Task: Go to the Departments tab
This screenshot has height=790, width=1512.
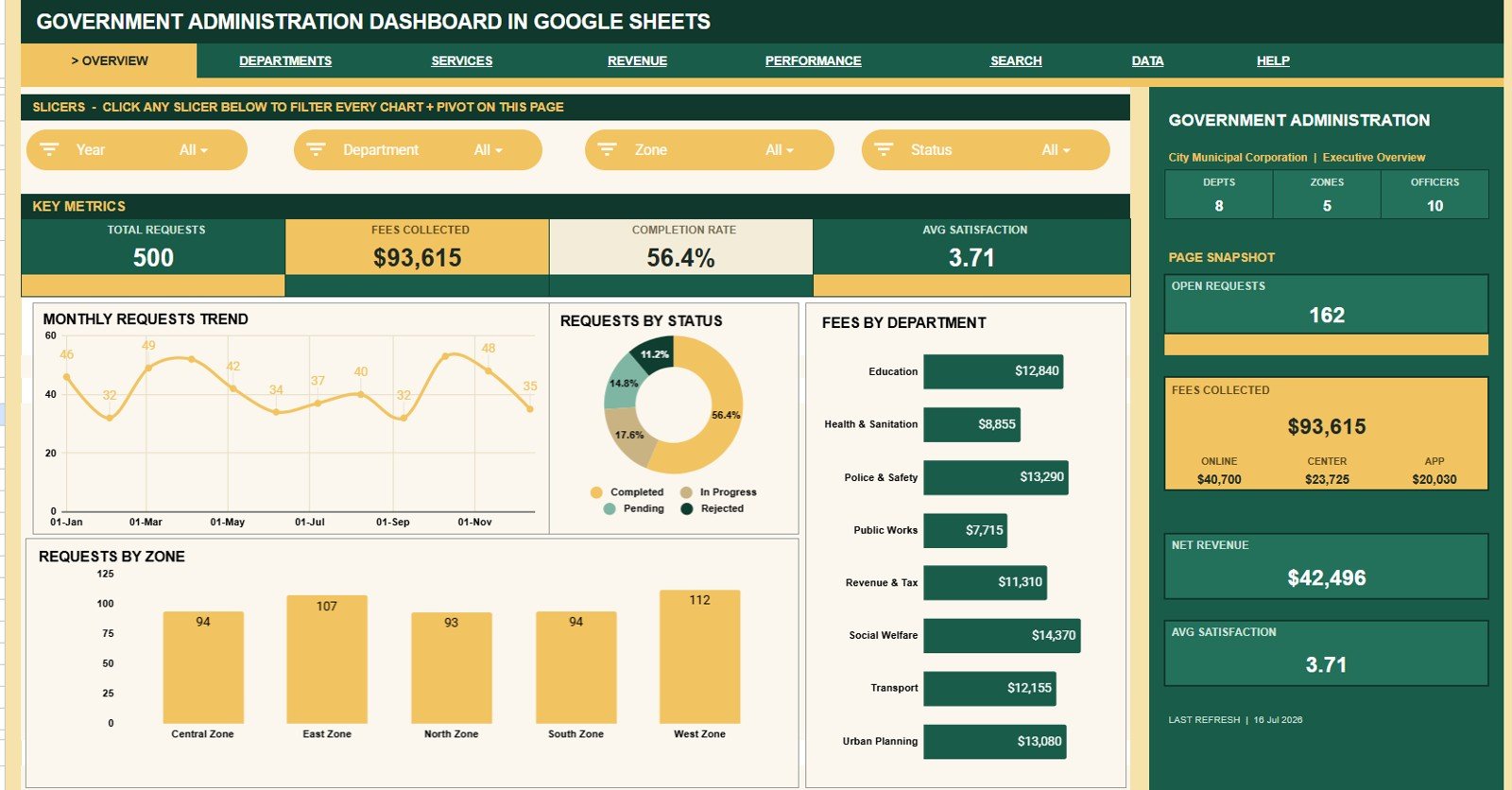Action: tap(285, 60)
